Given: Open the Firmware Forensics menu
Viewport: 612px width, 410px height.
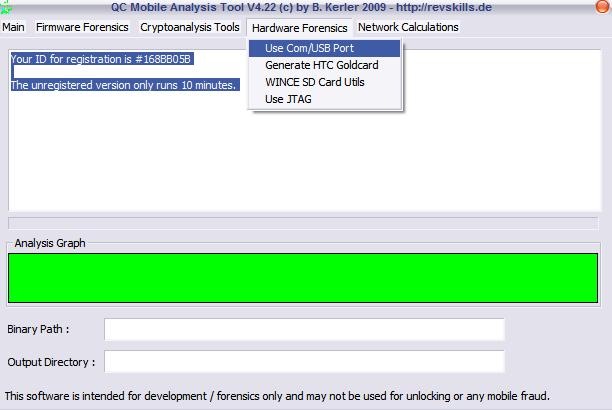Looking at the screenshot, I should [82, 27].
